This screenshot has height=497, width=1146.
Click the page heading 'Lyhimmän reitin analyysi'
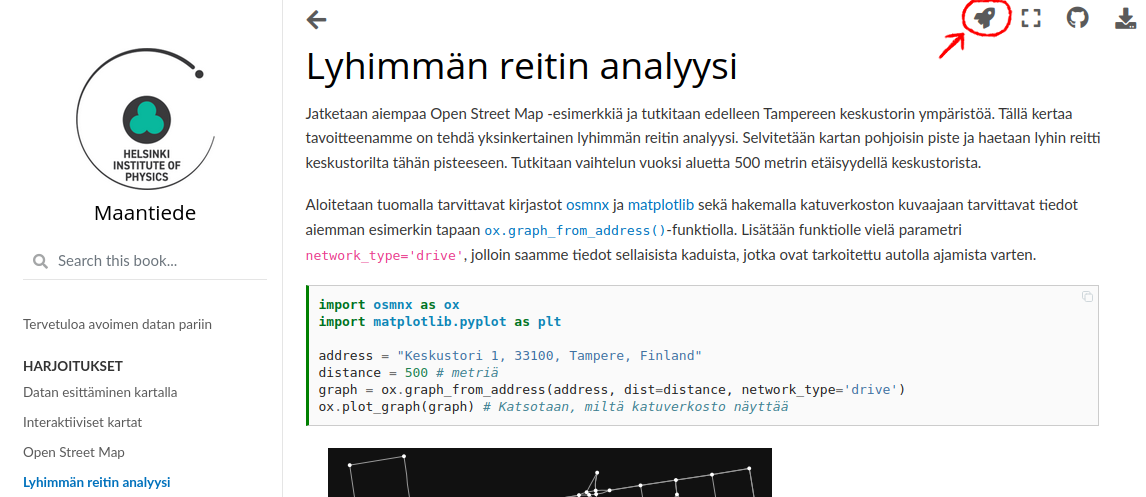click(521, 67)
